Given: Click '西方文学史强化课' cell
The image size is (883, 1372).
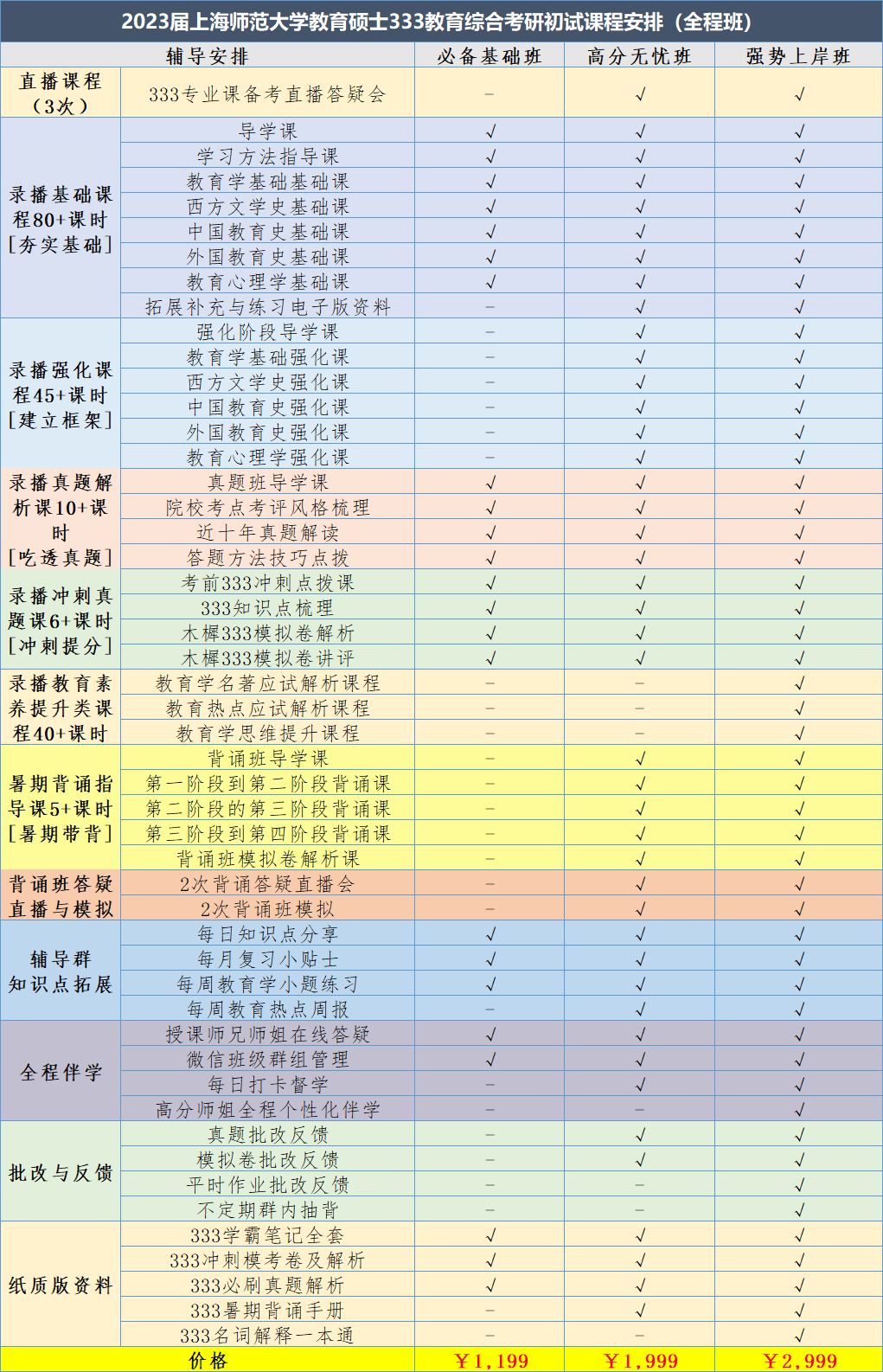Looking at the screenshot, I should [267, 382].
